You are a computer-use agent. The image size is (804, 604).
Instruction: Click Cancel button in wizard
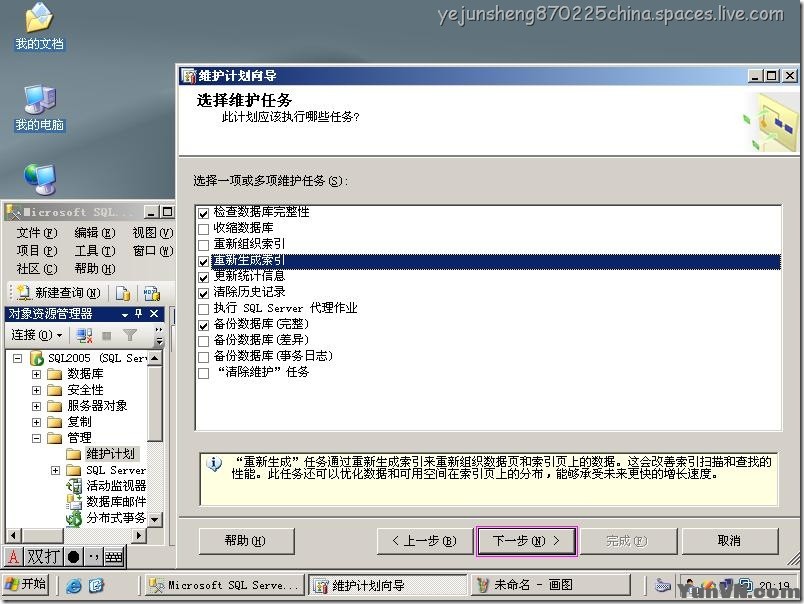click(730, 541)
